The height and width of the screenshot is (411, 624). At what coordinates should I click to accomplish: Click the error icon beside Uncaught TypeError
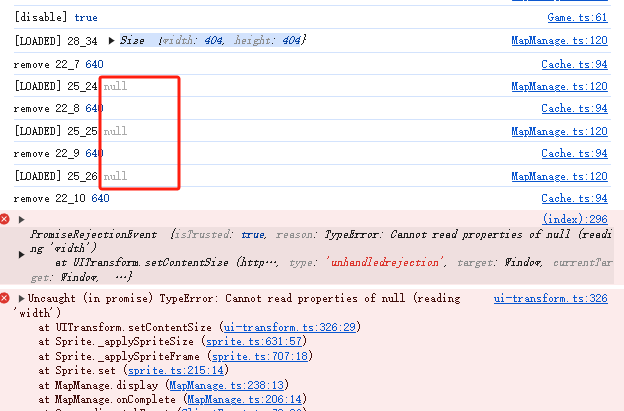[5, 298]
